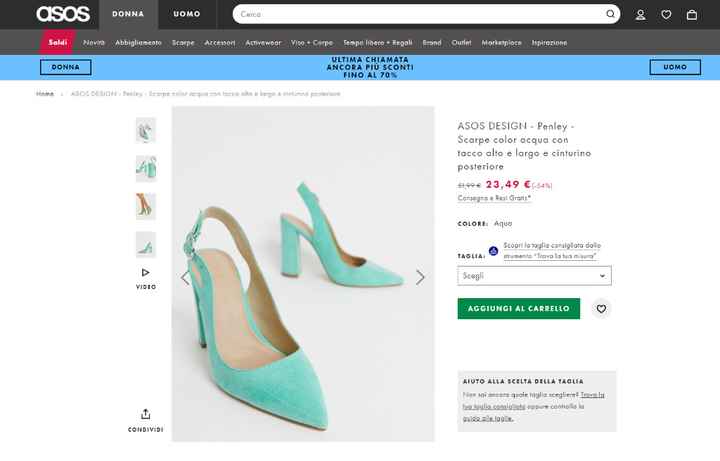Select third thumbnail showing leg
Viewport: 720px width, 461px height.
tap(146, 207)
